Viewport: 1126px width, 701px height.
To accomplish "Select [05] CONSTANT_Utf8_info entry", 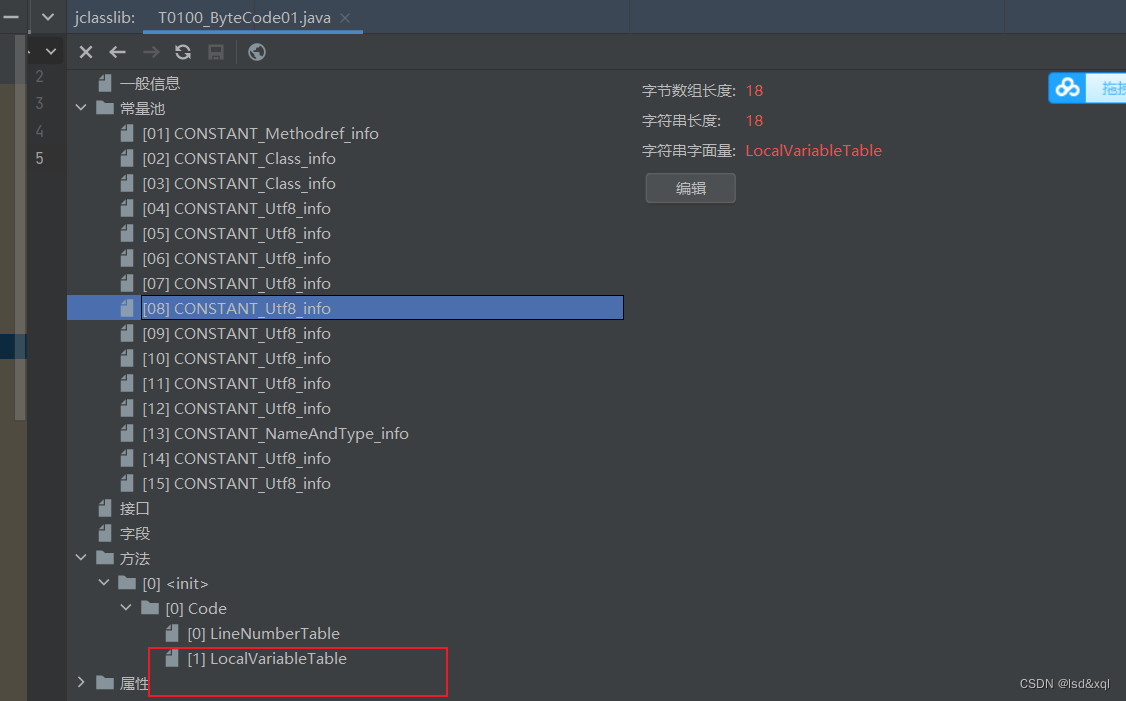I will point(236,234).
